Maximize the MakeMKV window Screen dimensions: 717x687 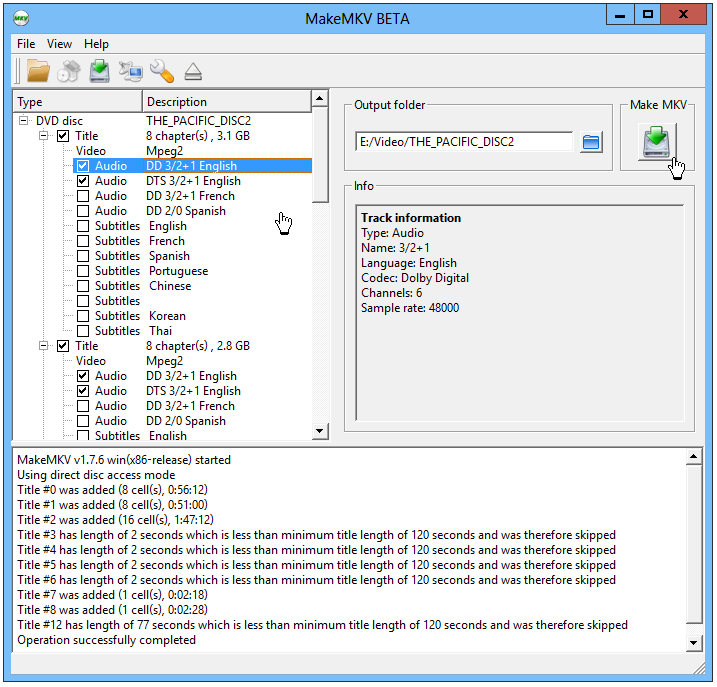[647, 15]
